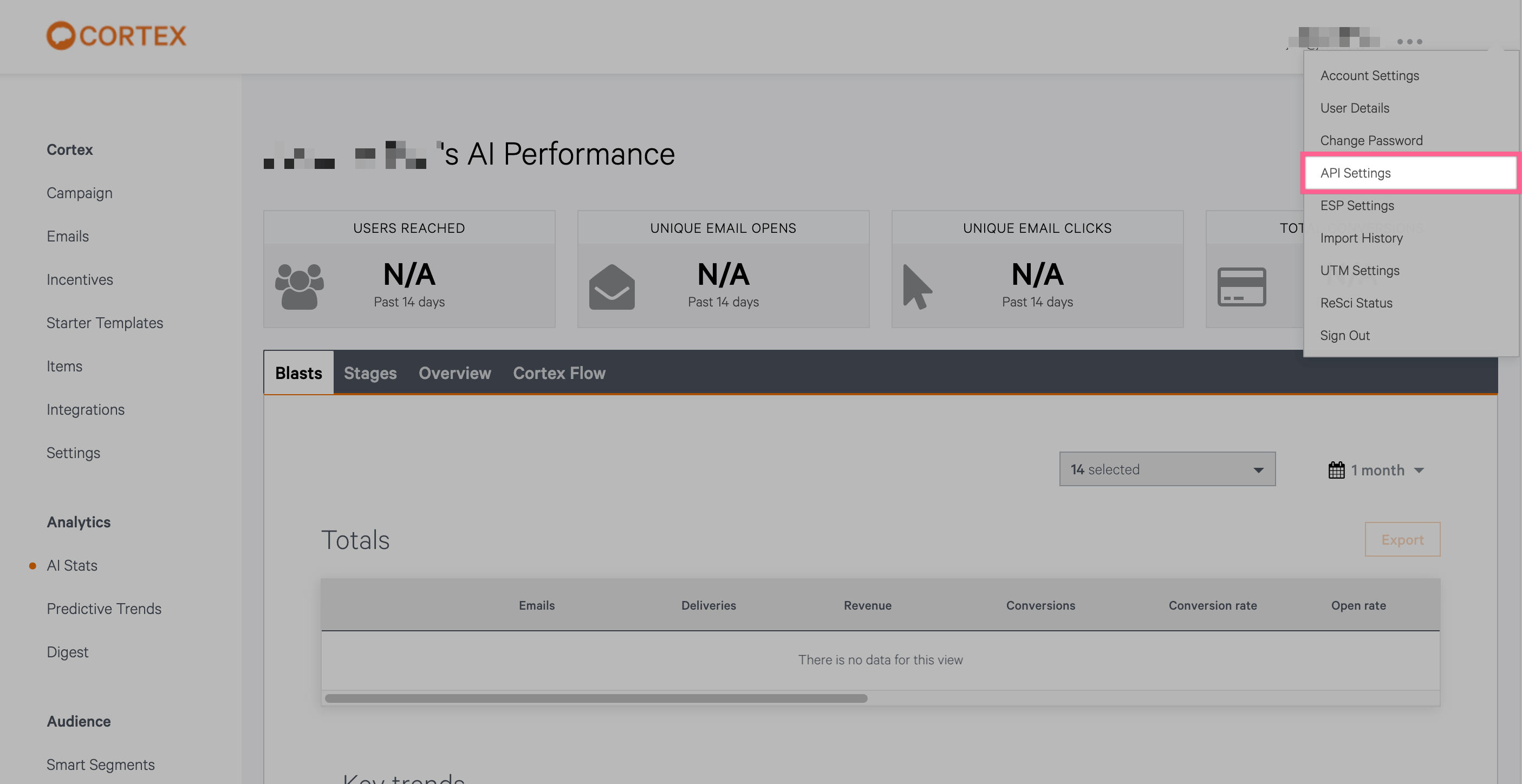The height and width of the screenshot is (784, 1522).
Task: Click the Export button
Action: point(1403,539)
